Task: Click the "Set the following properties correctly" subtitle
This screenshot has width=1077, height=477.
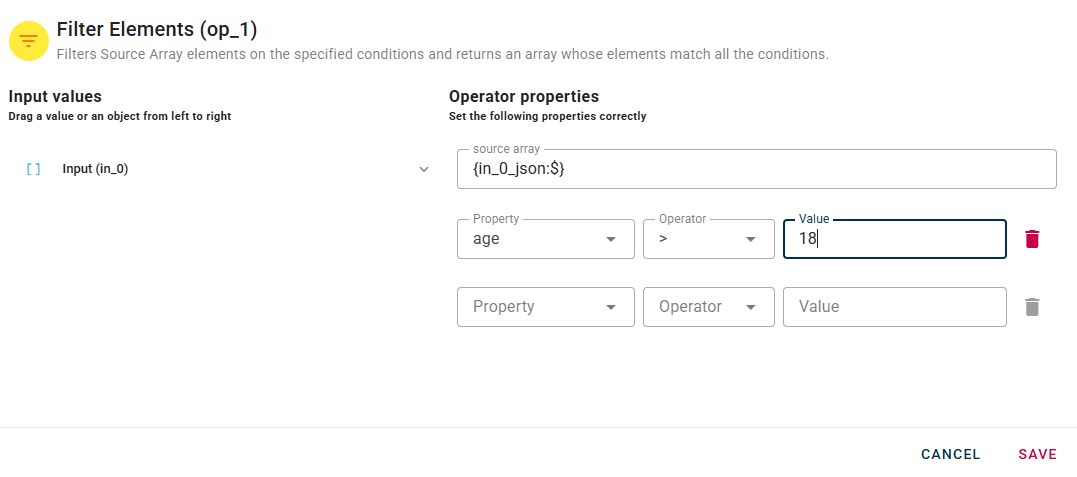Action: [x=547, y=116]
